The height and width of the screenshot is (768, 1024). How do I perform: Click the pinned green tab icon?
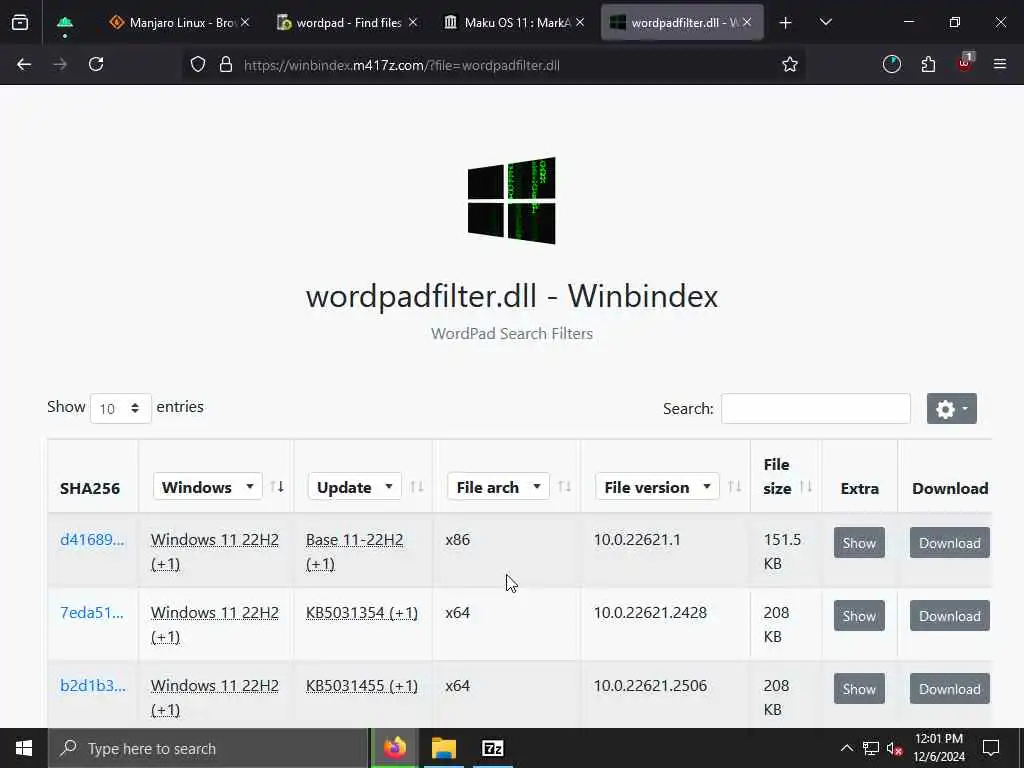click(x=65, y=23)
